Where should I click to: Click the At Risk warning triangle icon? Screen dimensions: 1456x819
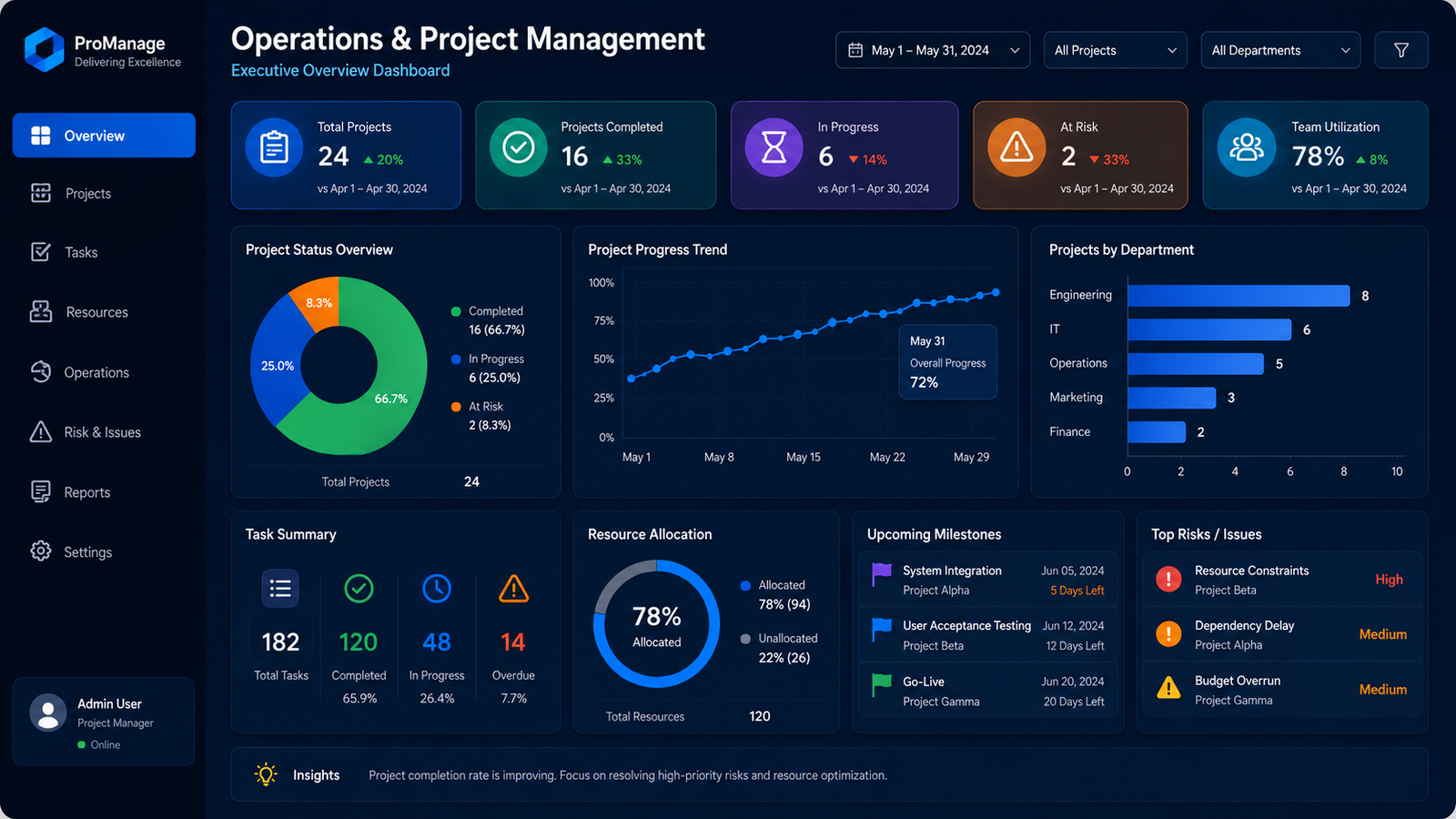[x=1016, y=147]
